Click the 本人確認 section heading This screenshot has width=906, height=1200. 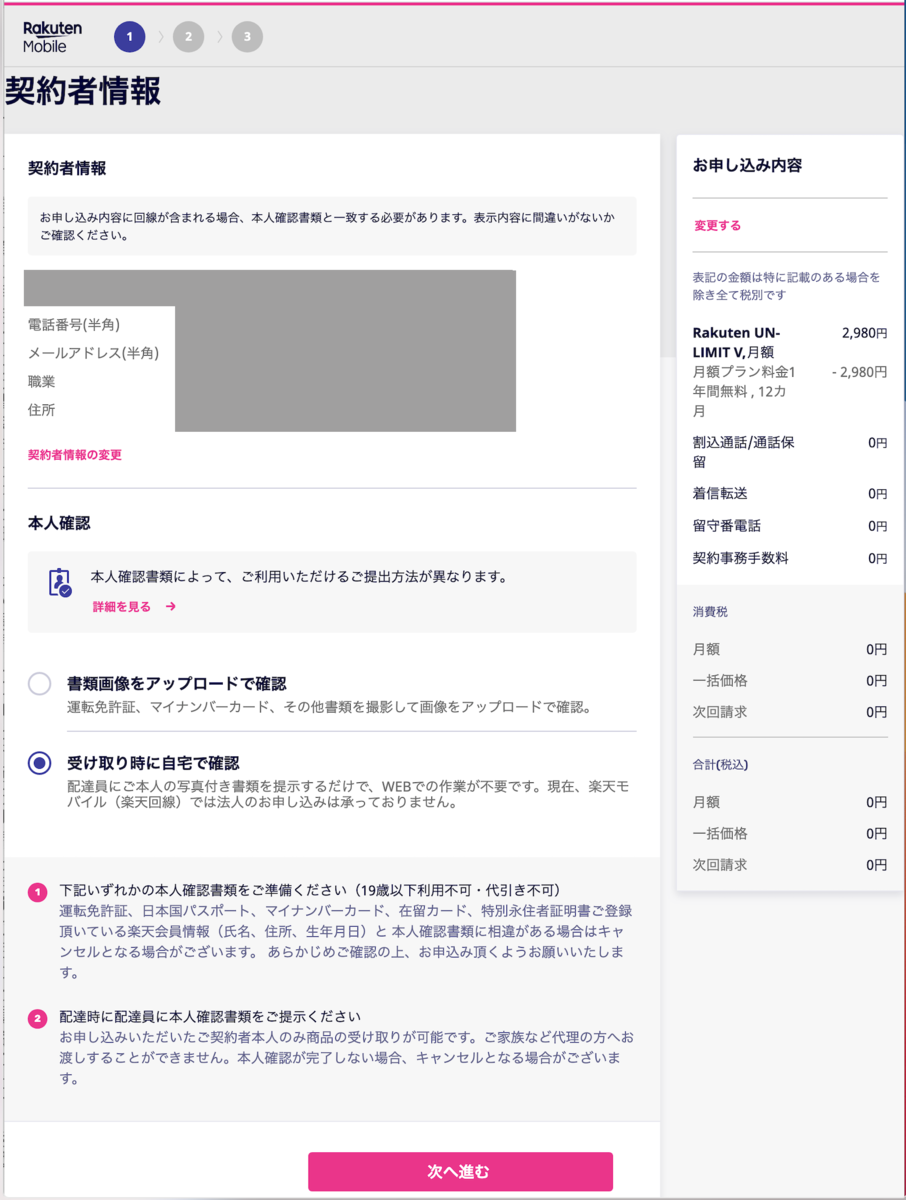pyautogui.click(x=59, y=523)
